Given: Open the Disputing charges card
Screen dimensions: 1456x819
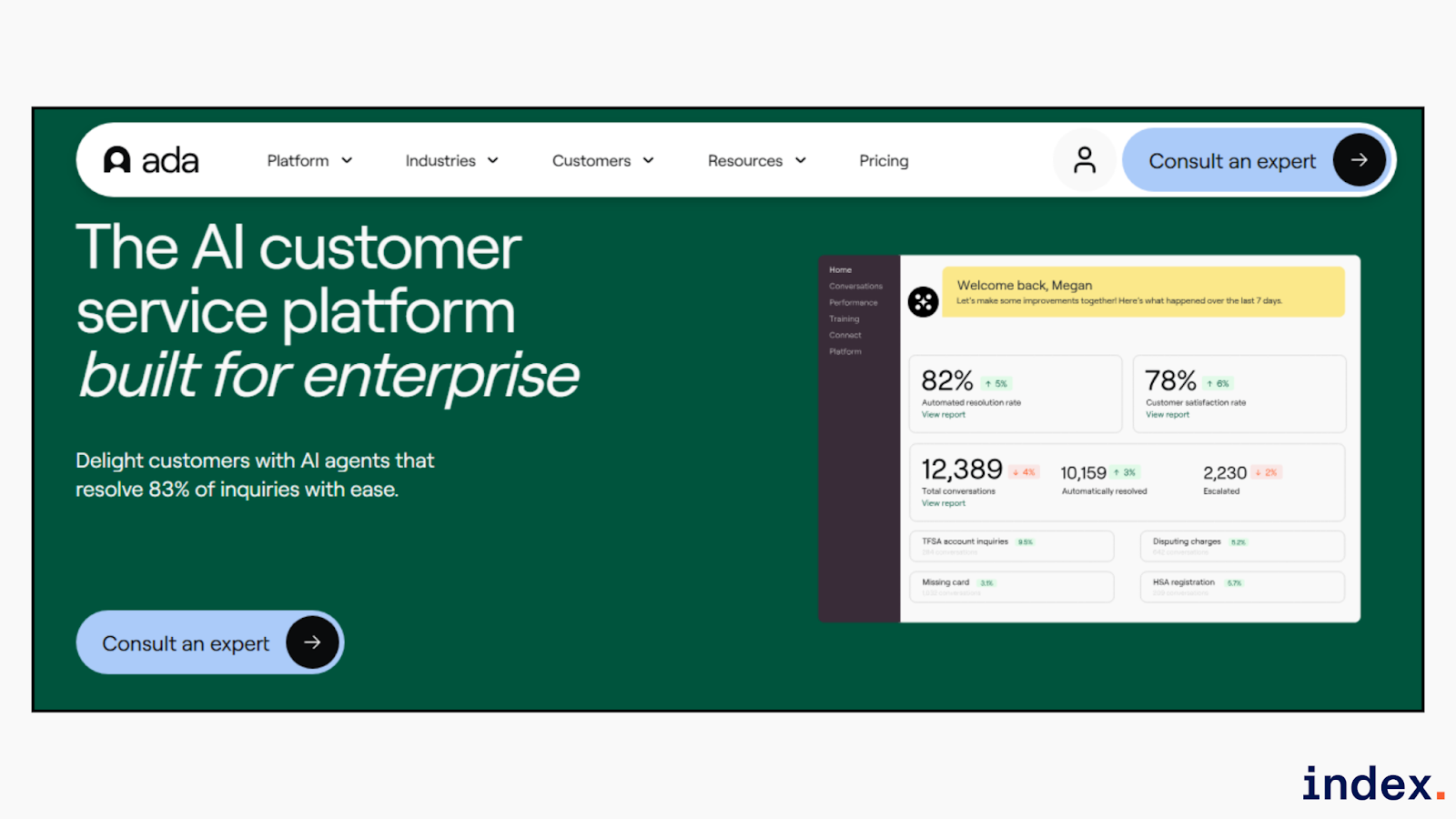Looking at the screenshot, I should pos(1242,546).
